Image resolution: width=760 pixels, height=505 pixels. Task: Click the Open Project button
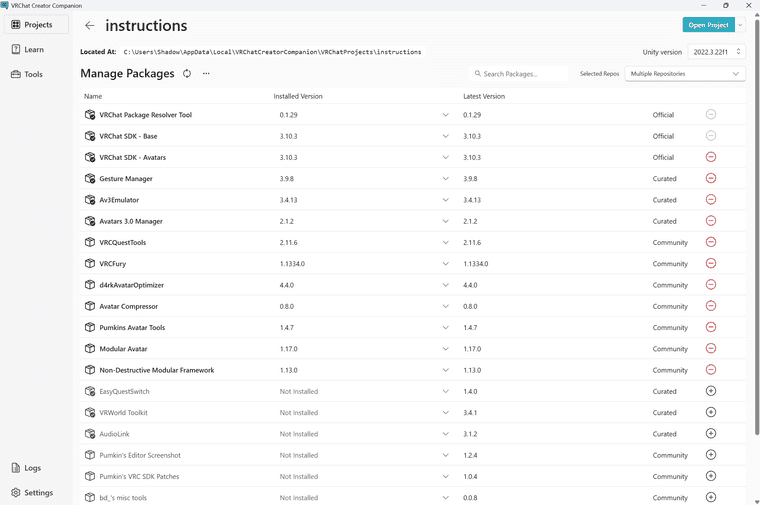(x=709, y=25)
